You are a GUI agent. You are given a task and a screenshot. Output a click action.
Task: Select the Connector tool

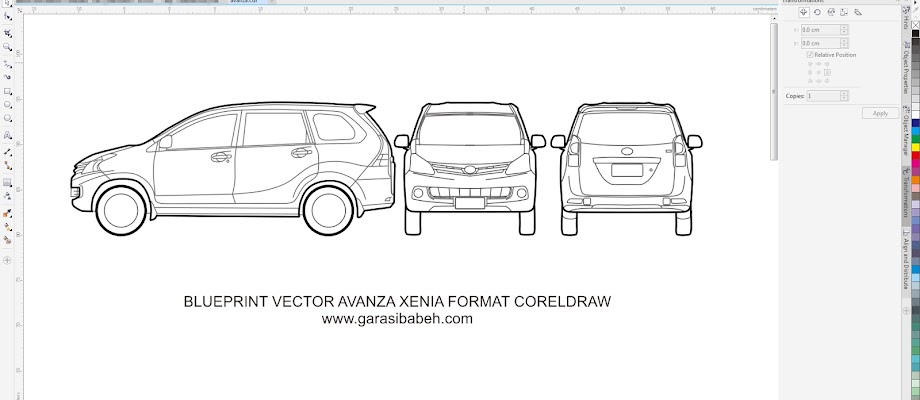click(x=8, y=166)
